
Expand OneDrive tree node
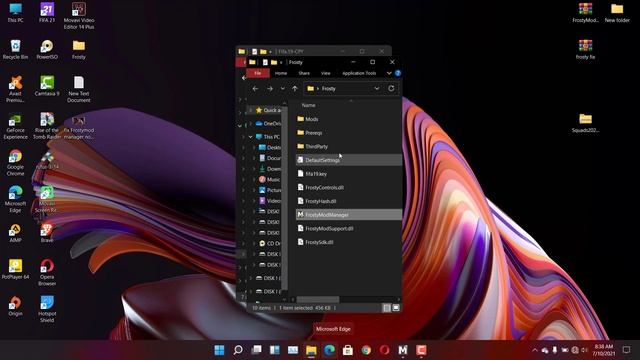[251, 123]
